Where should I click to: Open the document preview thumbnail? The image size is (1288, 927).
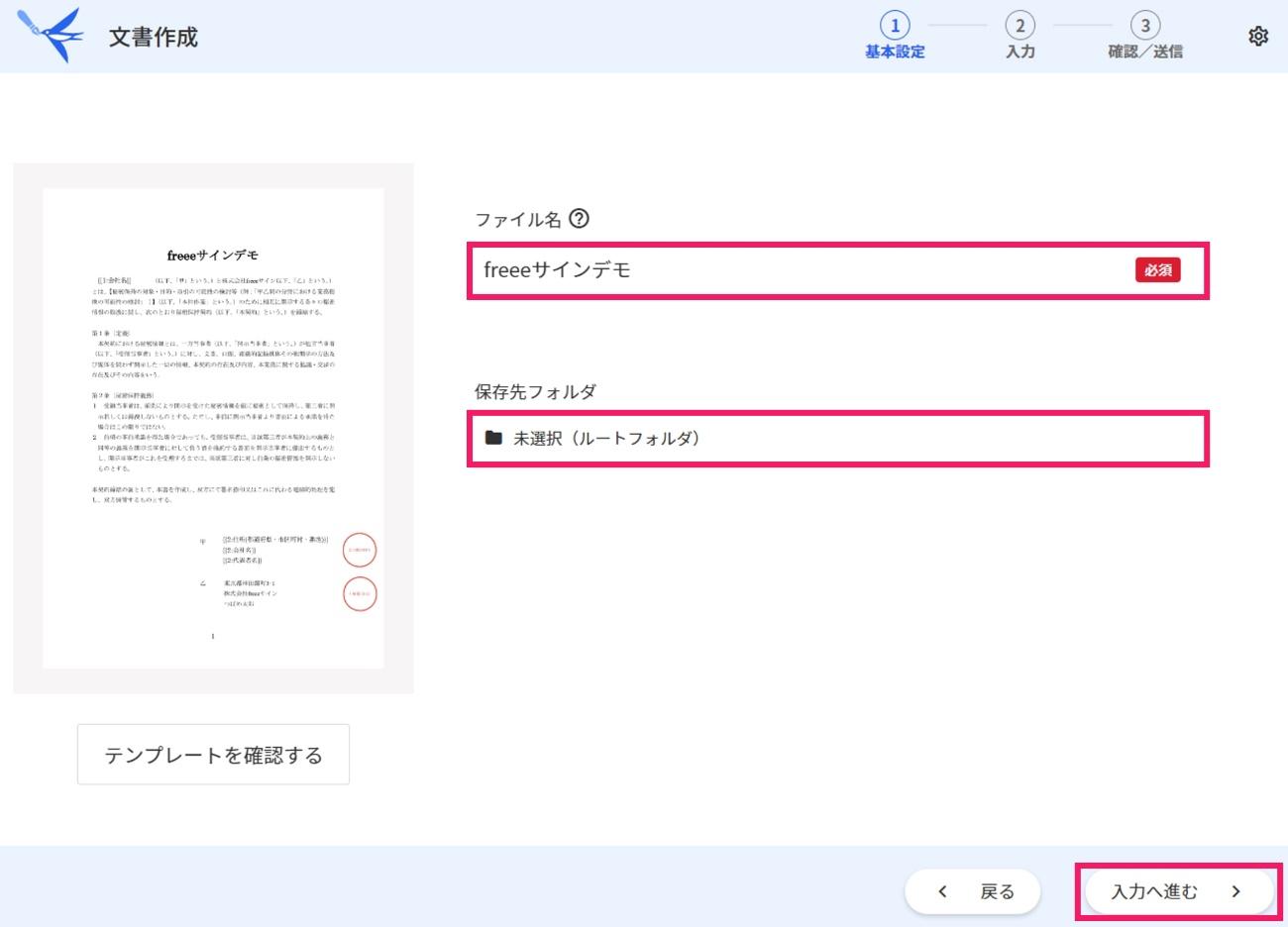coord(213,428)
